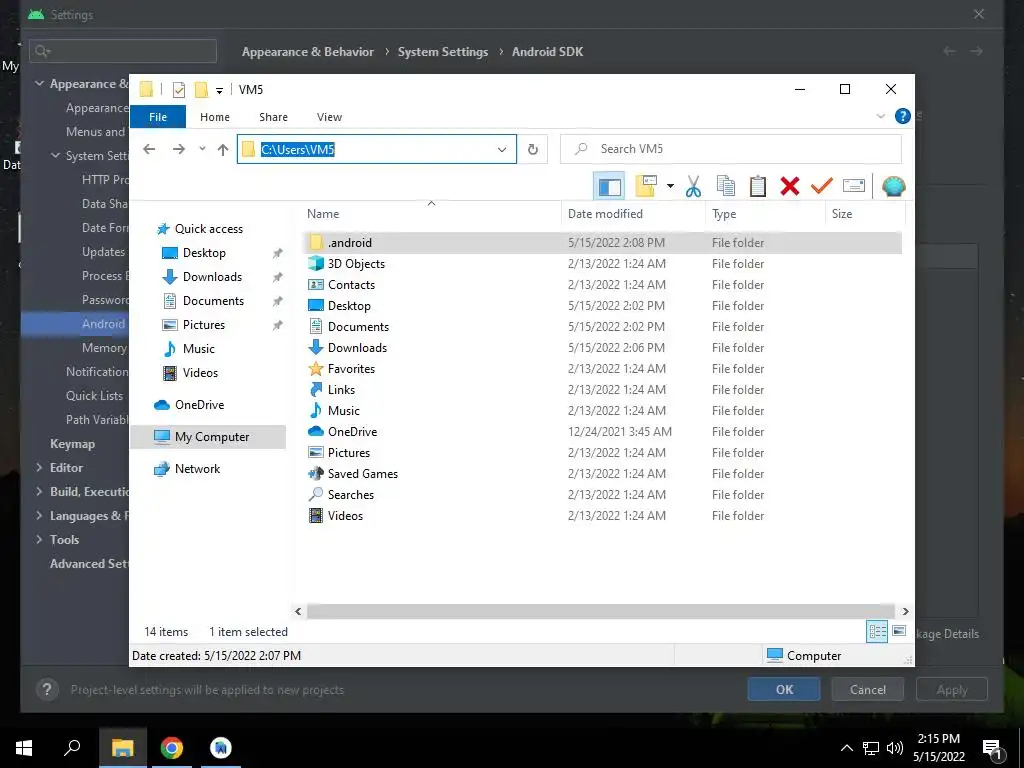Open the Windows Start menu

click(x=24, y=748)
